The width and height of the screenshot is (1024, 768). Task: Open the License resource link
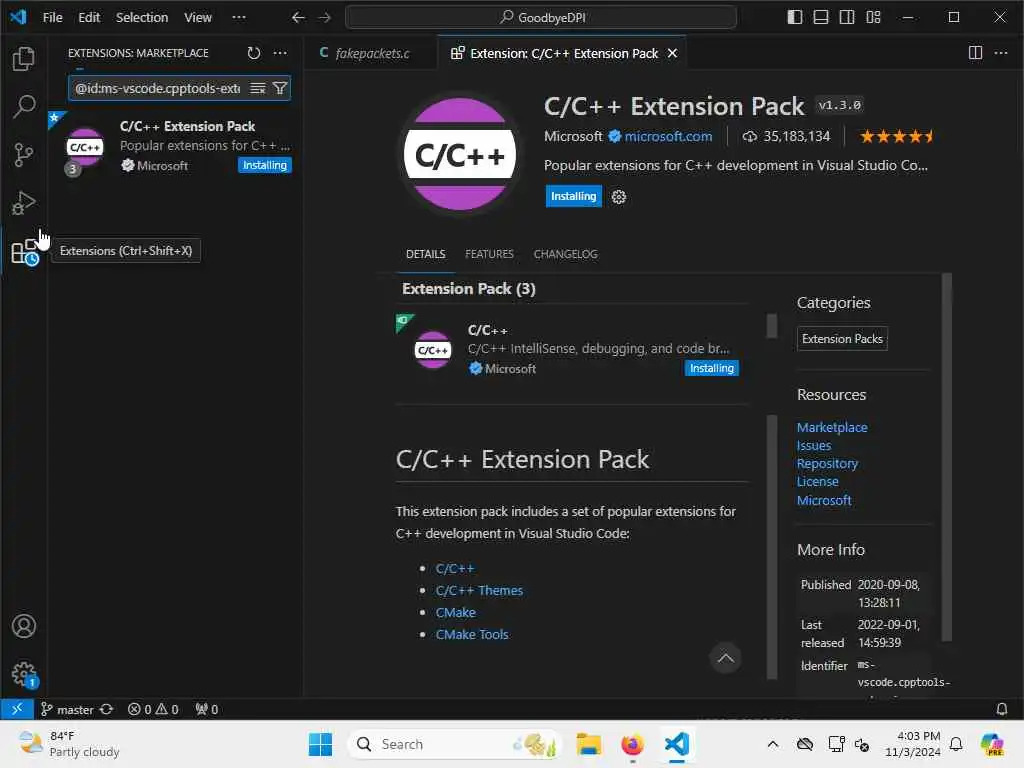818,481
